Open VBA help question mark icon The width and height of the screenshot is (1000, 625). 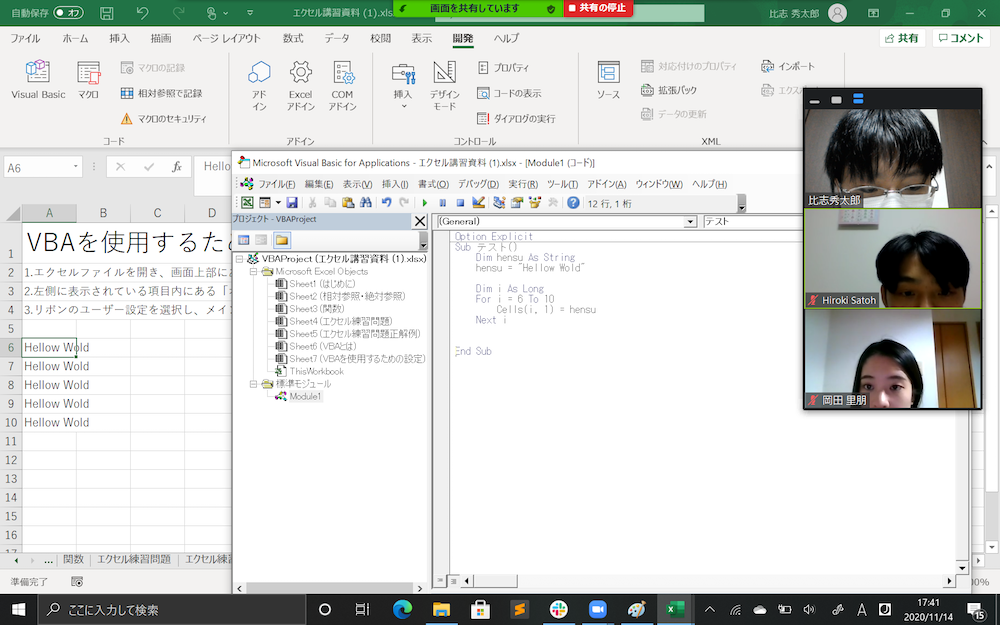[x=573, y=203]
